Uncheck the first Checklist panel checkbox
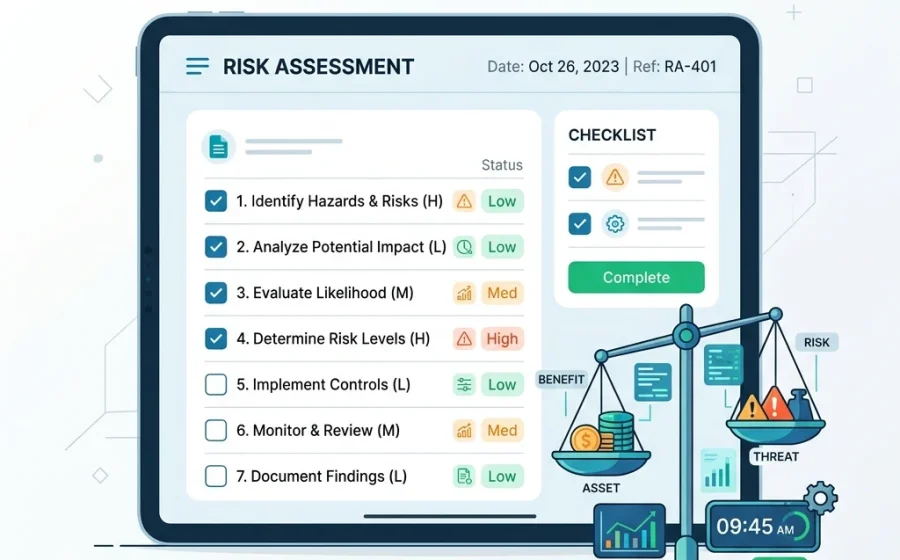 point(580,177)
